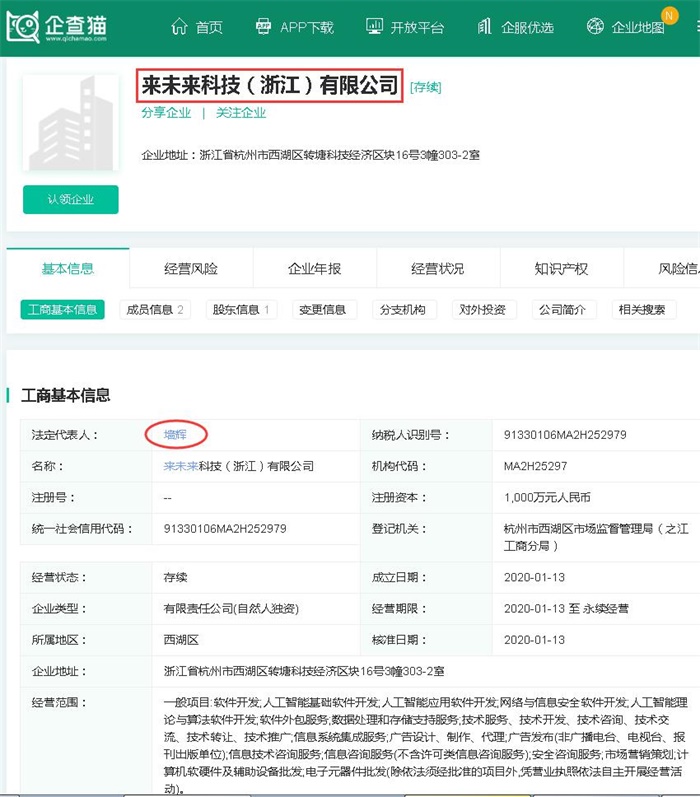Viewport: 700px width, 797px height.
Task: Click 西湖区 in the 所属地区 row
Action: point(181,640)
